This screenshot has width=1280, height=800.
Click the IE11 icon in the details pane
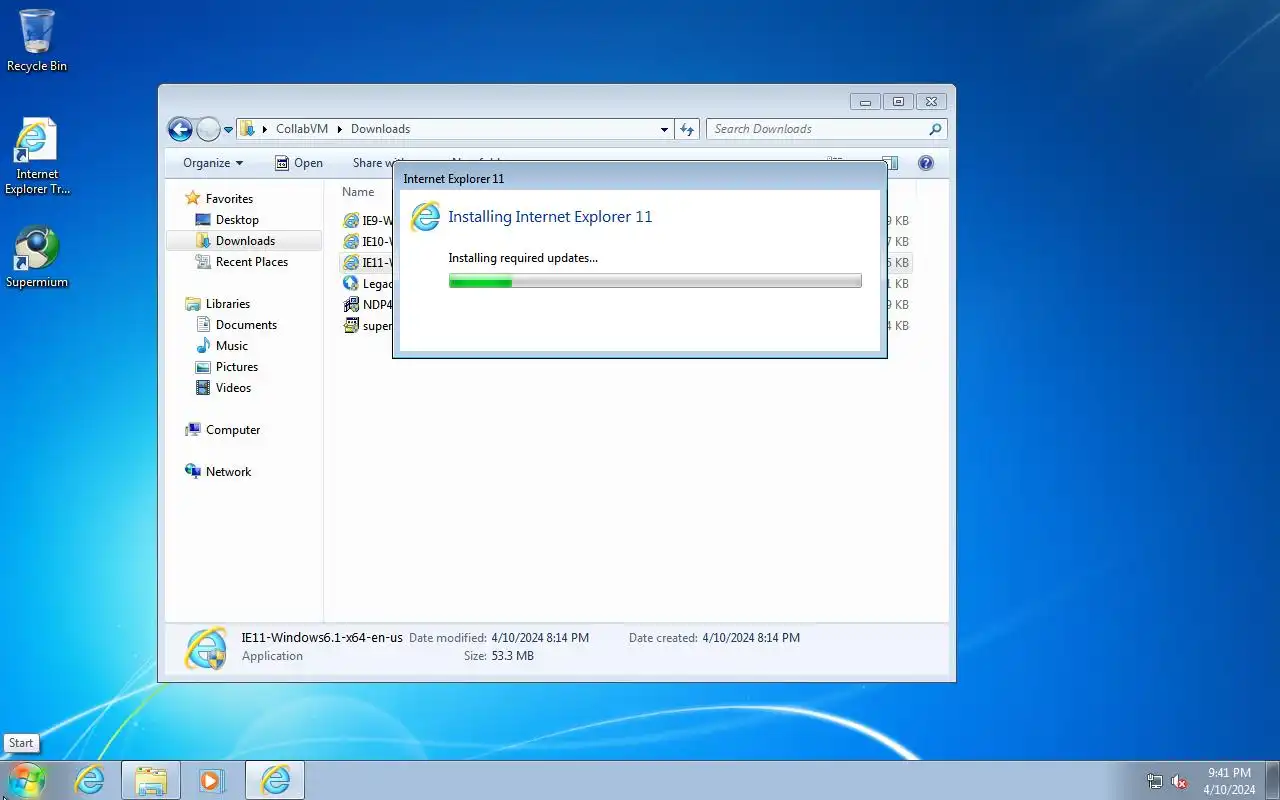(x=206, y=648)
